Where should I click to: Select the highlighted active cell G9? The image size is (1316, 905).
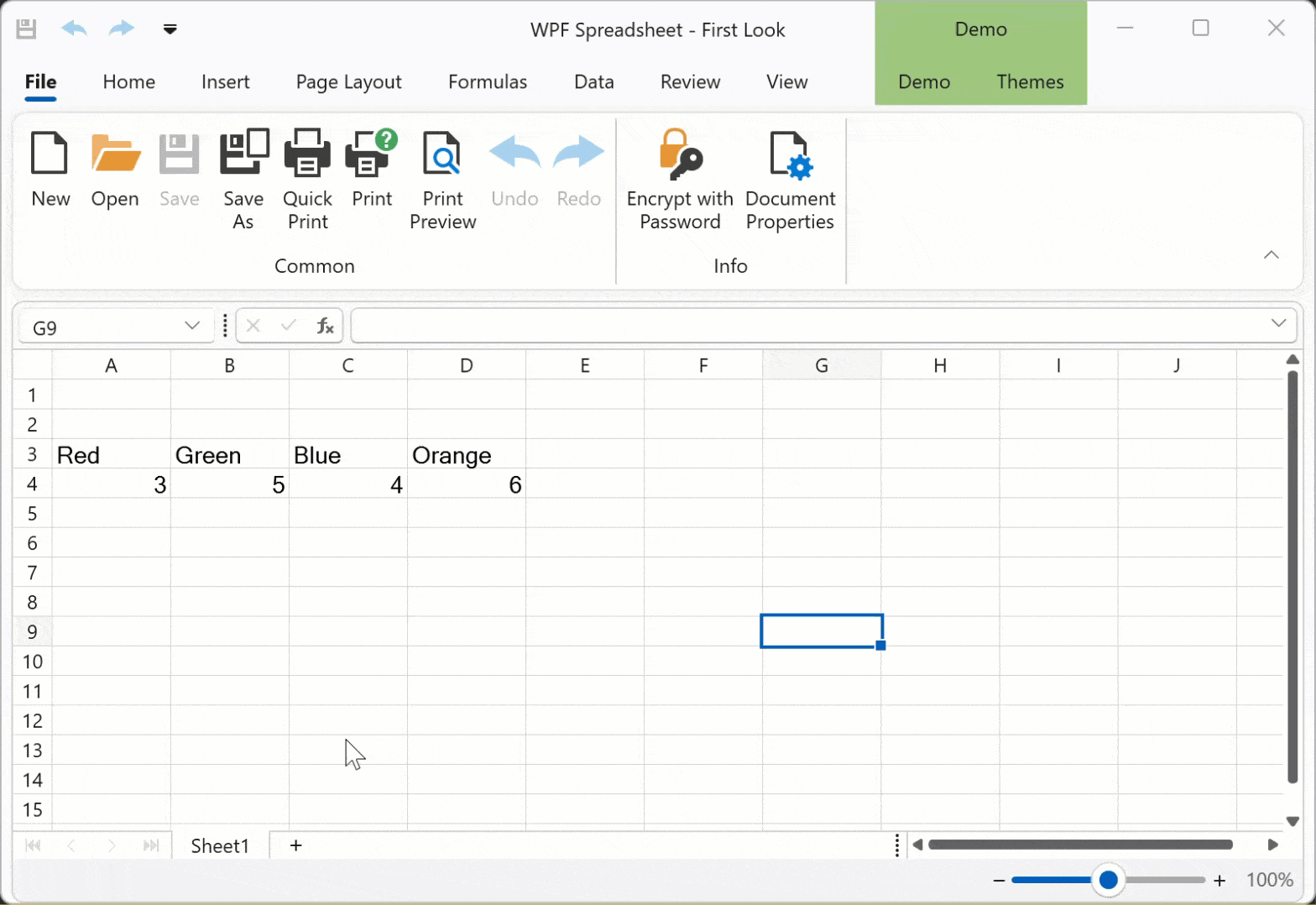[x=822, y=631]
